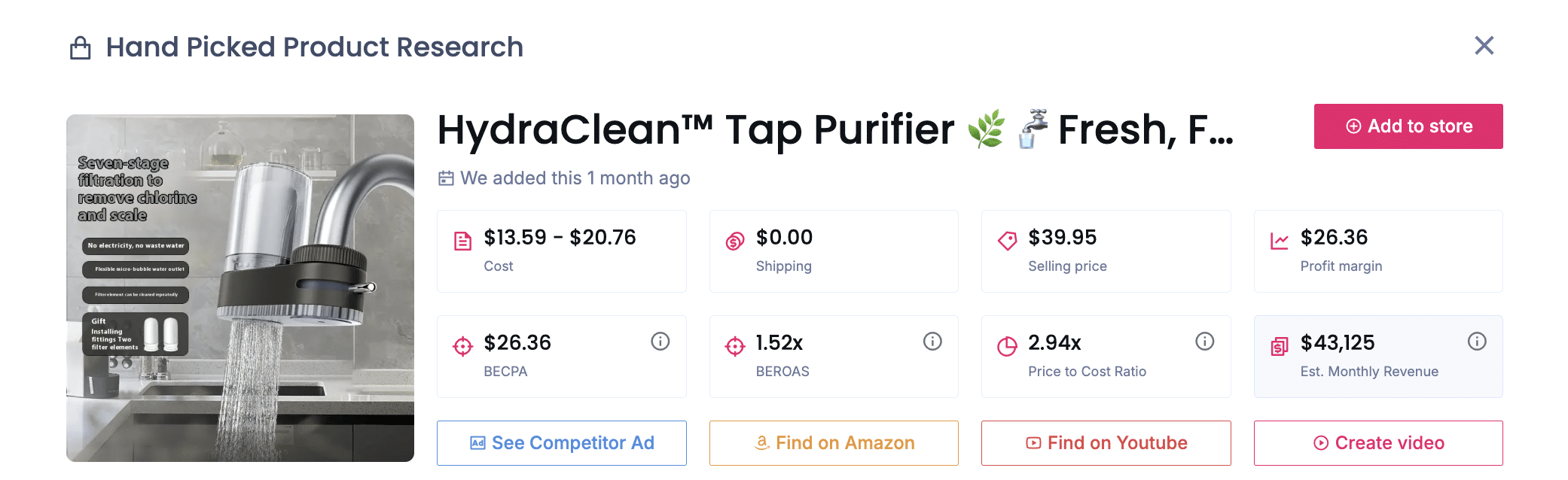Click the revenue icon on Est. Monthly Revenue
Image resolution: width=1568 pixels, height=480 pixels.
tap(1278, 344)
